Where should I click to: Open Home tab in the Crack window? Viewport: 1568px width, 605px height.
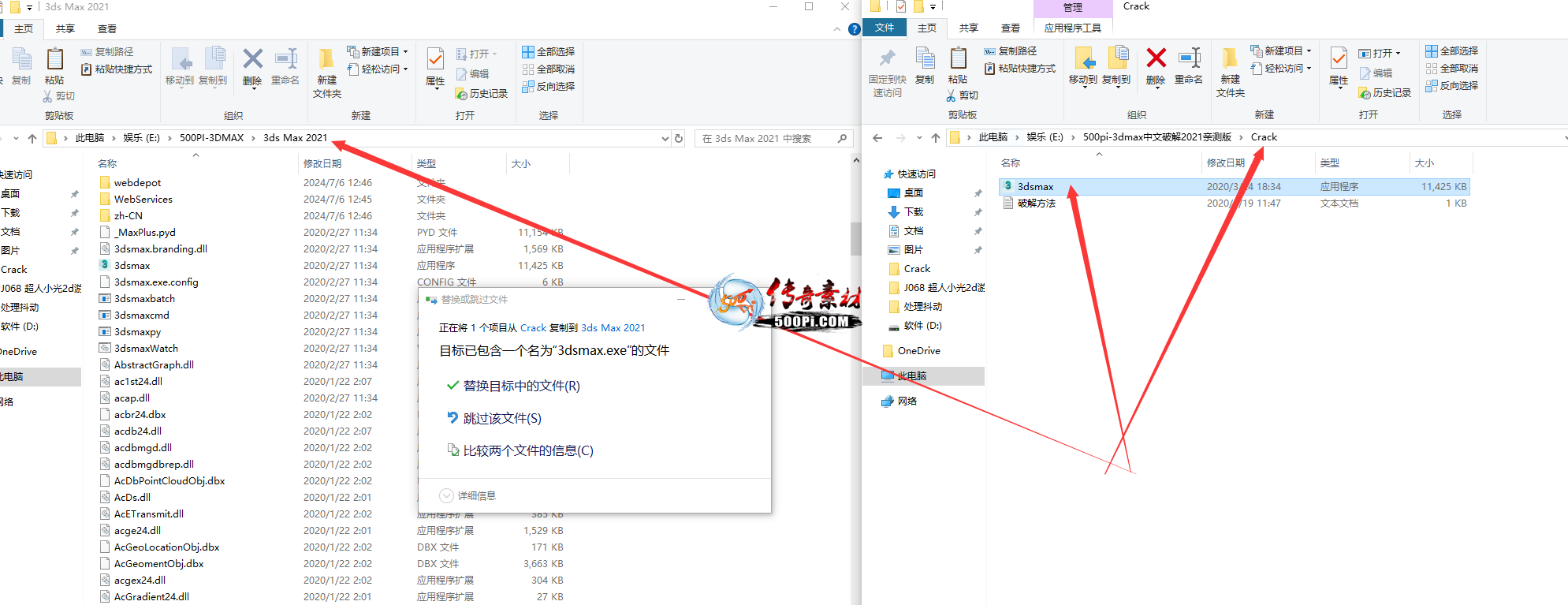(x=927, y=28)
